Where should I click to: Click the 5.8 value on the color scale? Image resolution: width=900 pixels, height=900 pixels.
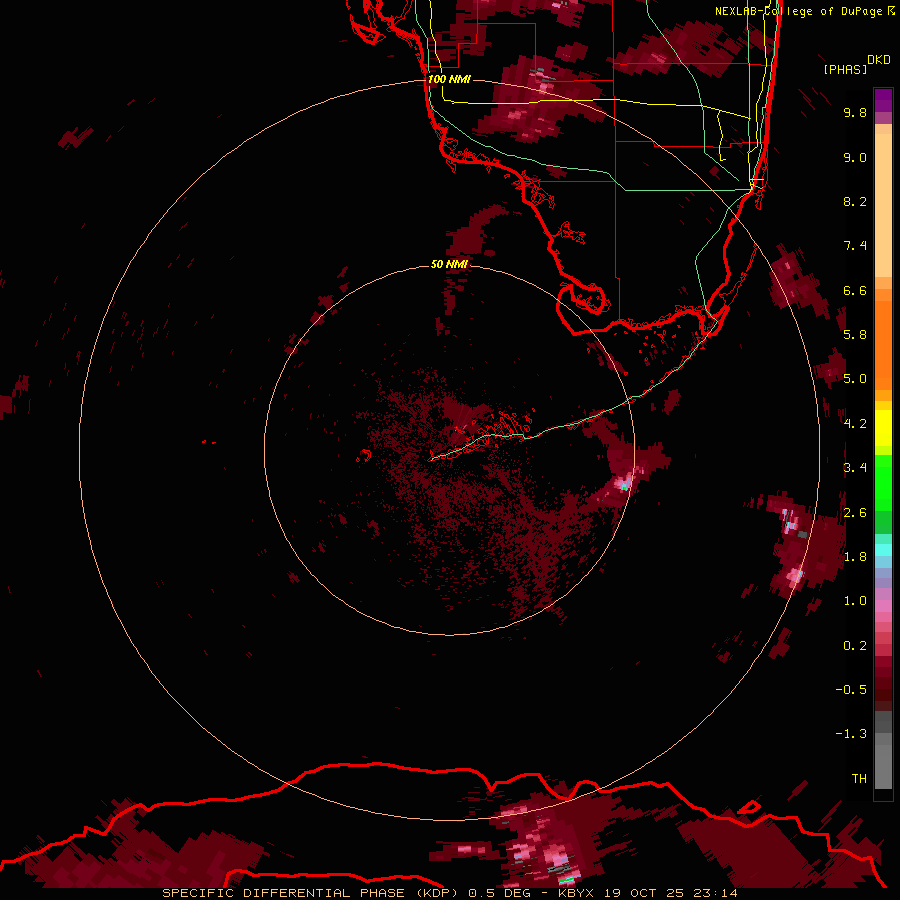point(855,335)
